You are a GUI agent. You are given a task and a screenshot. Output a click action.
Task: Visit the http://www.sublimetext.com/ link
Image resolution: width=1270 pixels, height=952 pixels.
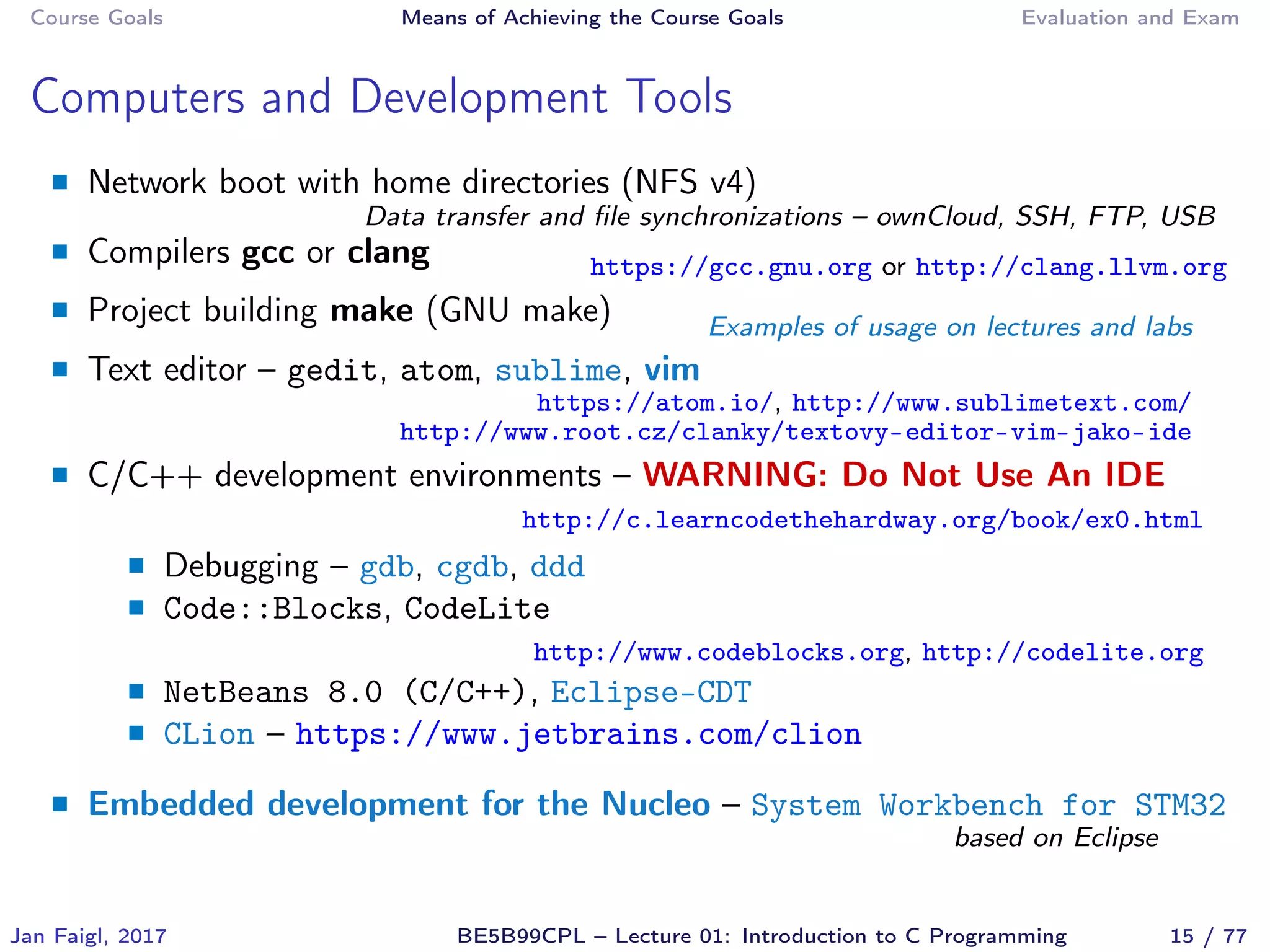pos(992,403)
